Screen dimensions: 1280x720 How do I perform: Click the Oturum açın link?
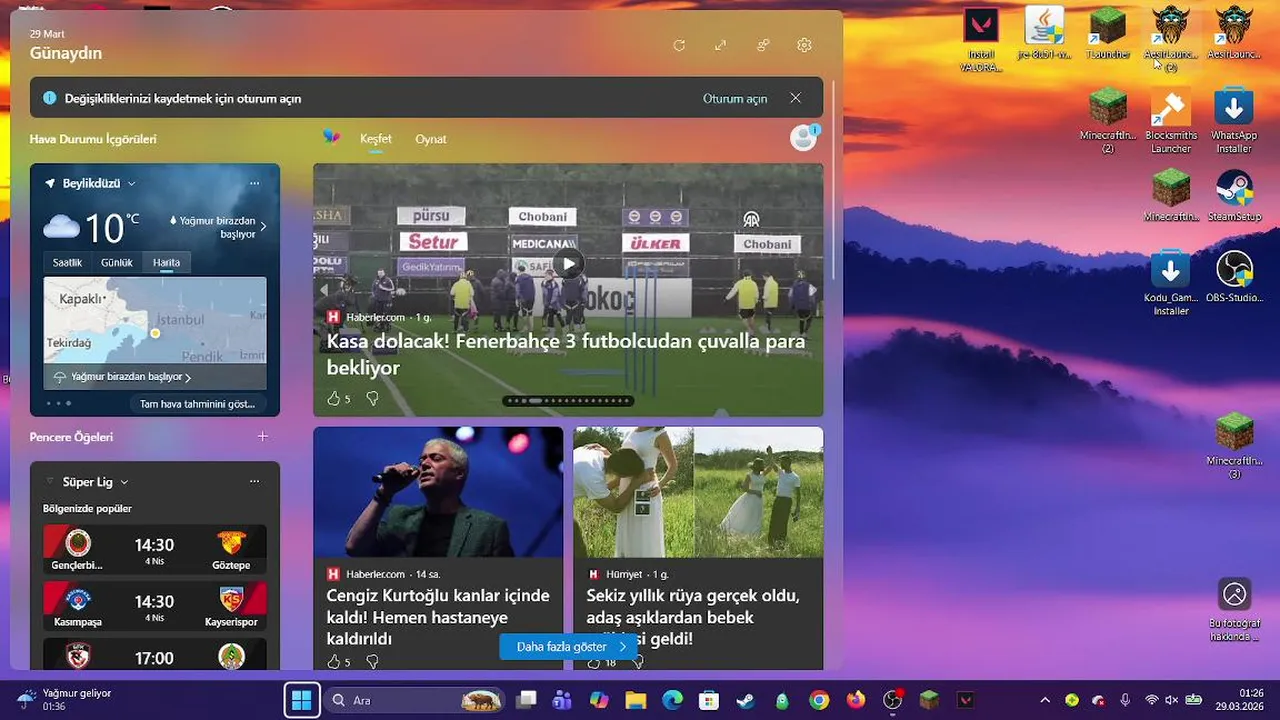coord(735,98)
